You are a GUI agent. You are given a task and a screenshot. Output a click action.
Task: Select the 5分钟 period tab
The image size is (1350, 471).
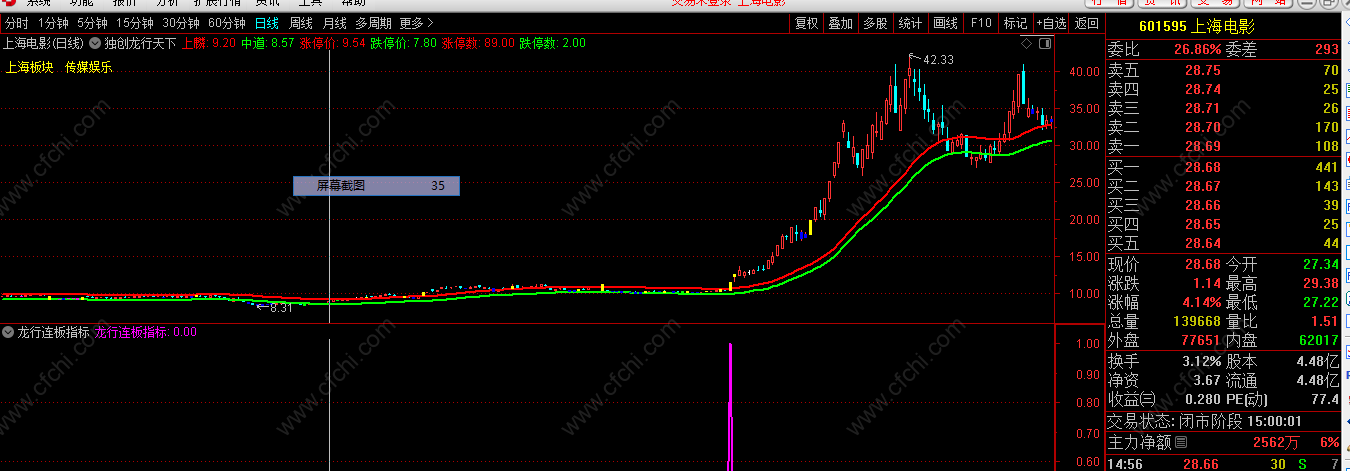point(92,23)
